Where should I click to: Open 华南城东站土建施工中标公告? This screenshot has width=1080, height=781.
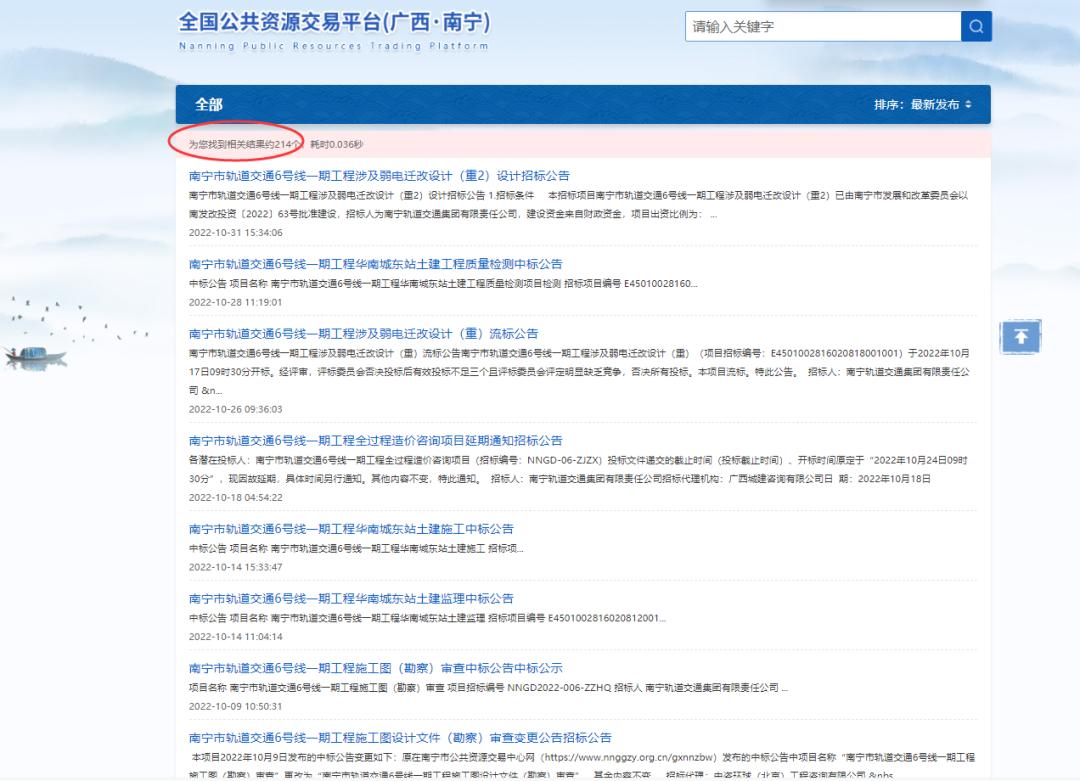351,529
